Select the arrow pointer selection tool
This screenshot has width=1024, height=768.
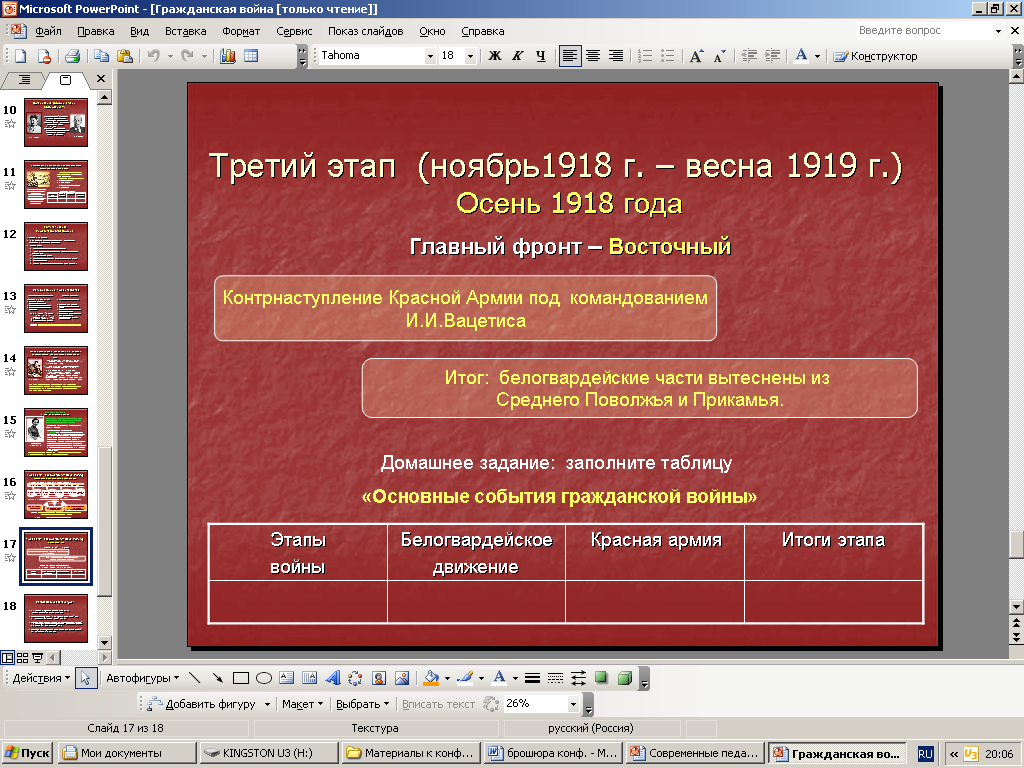[86, 678]
